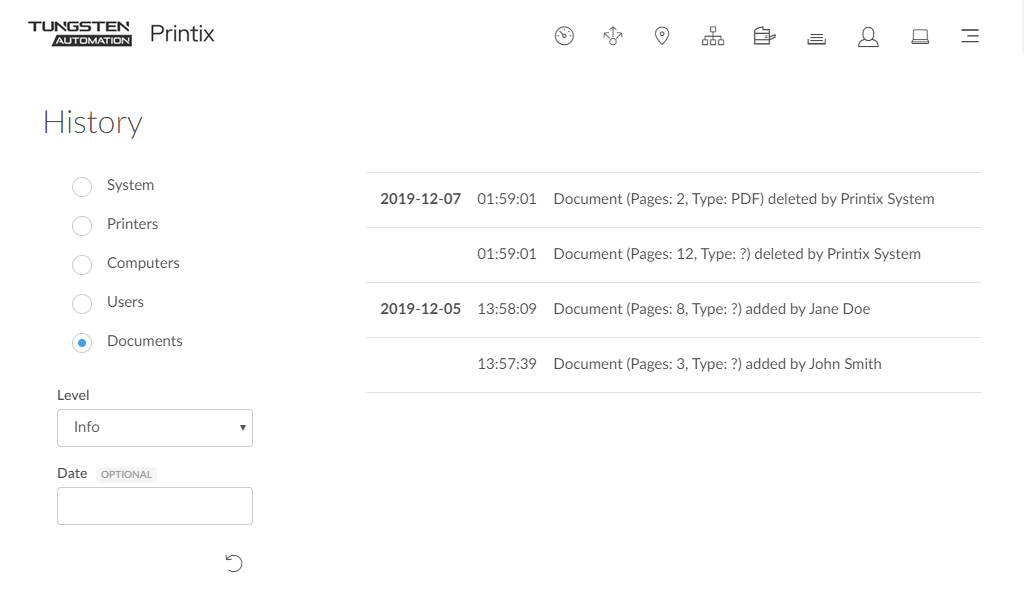This screenshot has height=600, width=1024.
Task: Select the PDF document deleted history entry
Action: click(743, 199)
